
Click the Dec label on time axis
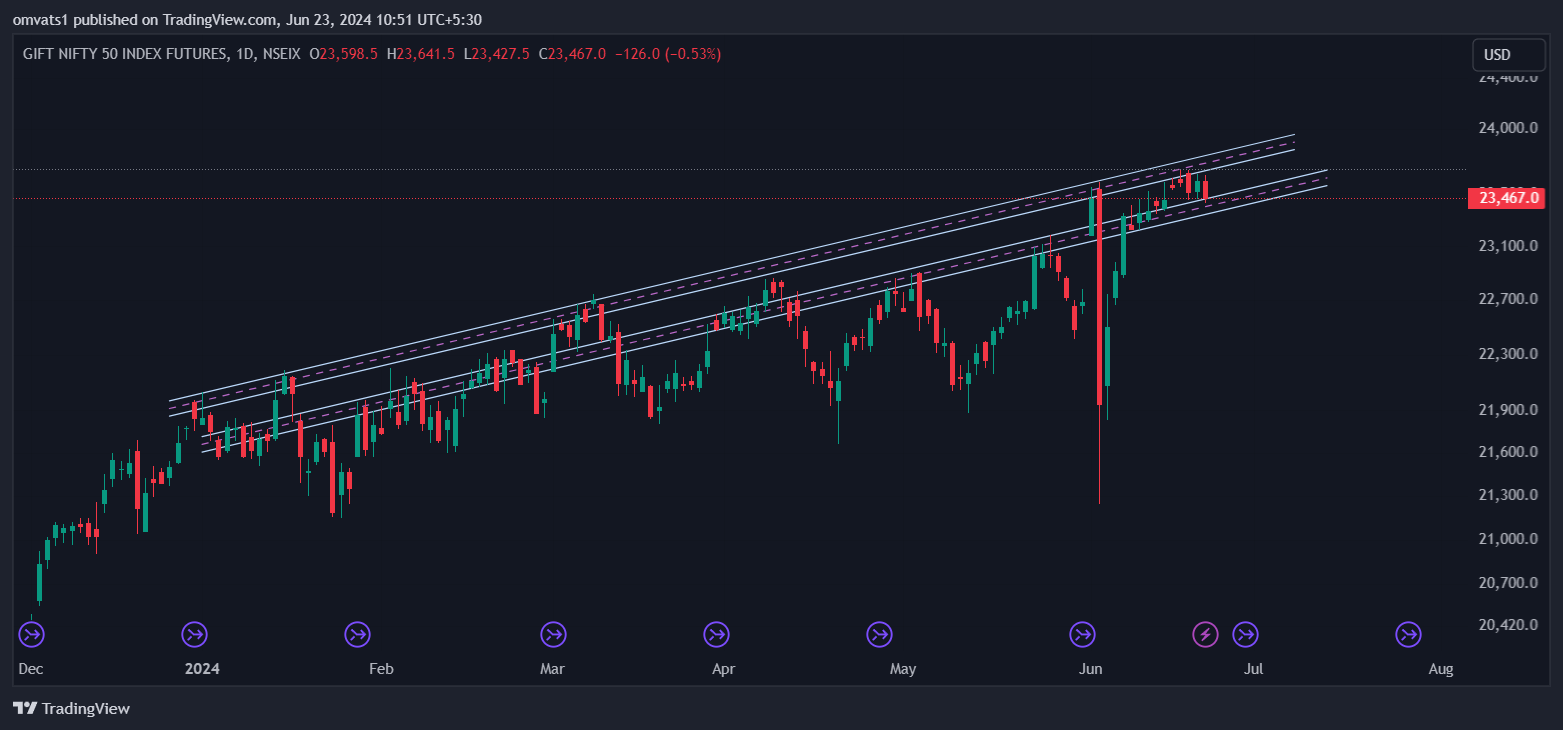[31, 668]
